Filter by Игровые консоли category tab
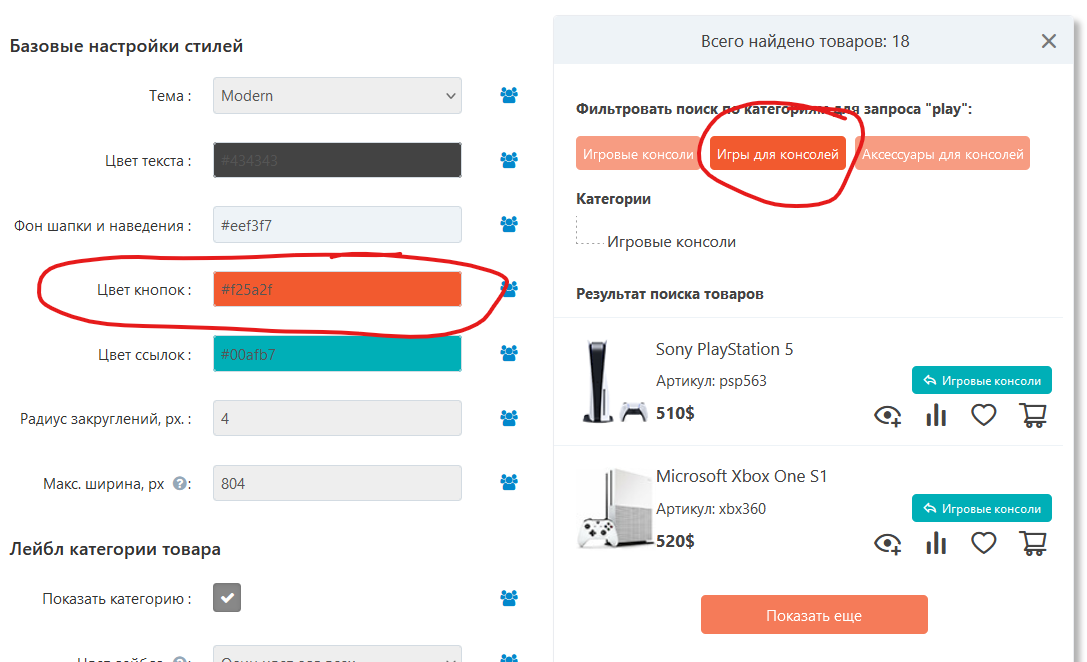The width and height of the screenshot is (1087, 662). tap(638, 154)
